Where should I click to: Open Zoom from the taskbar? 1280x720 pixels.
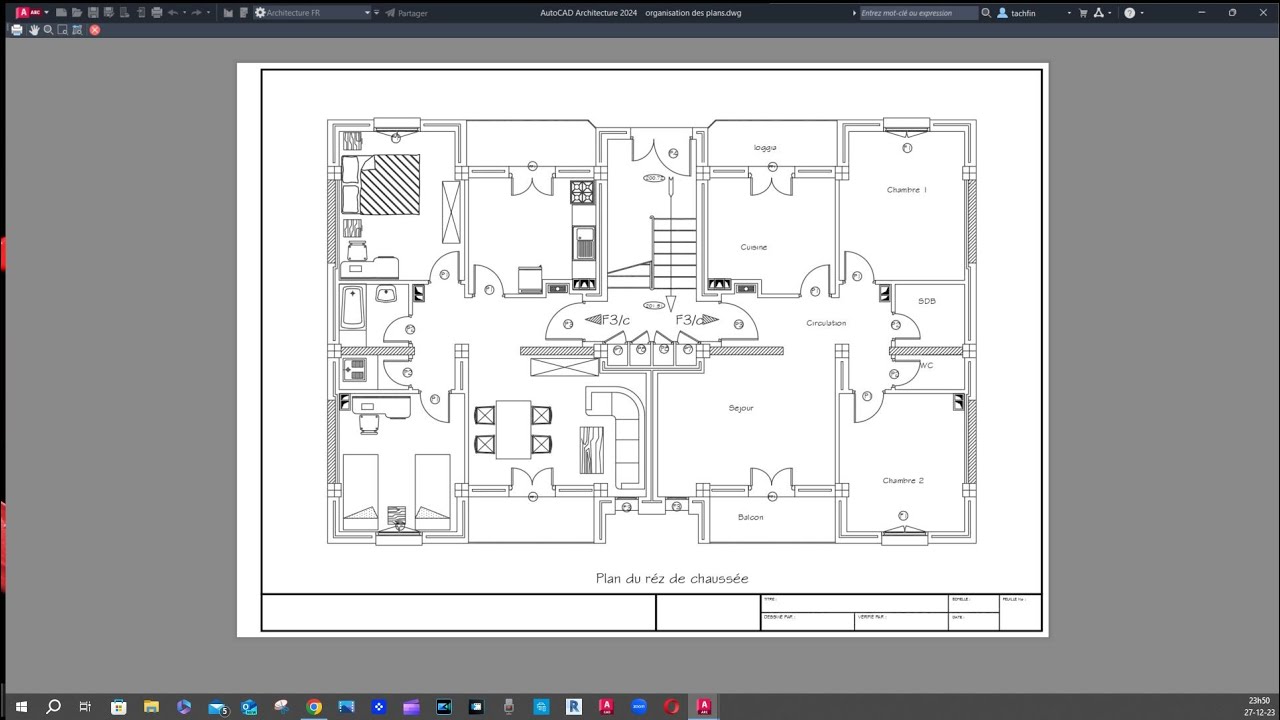[x=639, y=707]
